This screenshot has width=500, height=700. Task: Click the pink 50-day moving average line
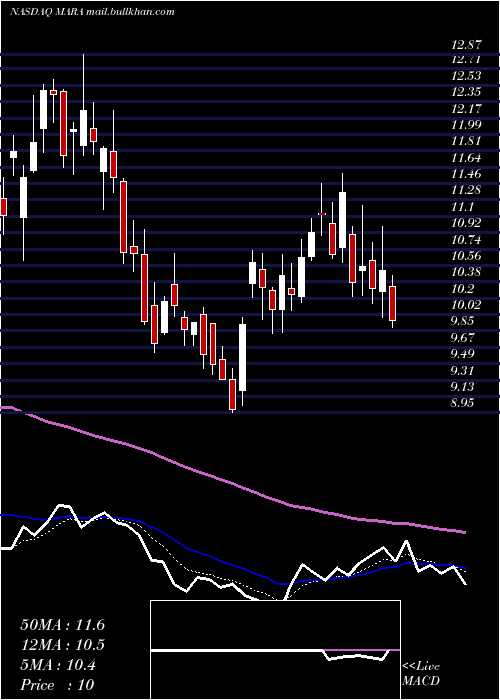pyautogui.click(x=232, y=483)
